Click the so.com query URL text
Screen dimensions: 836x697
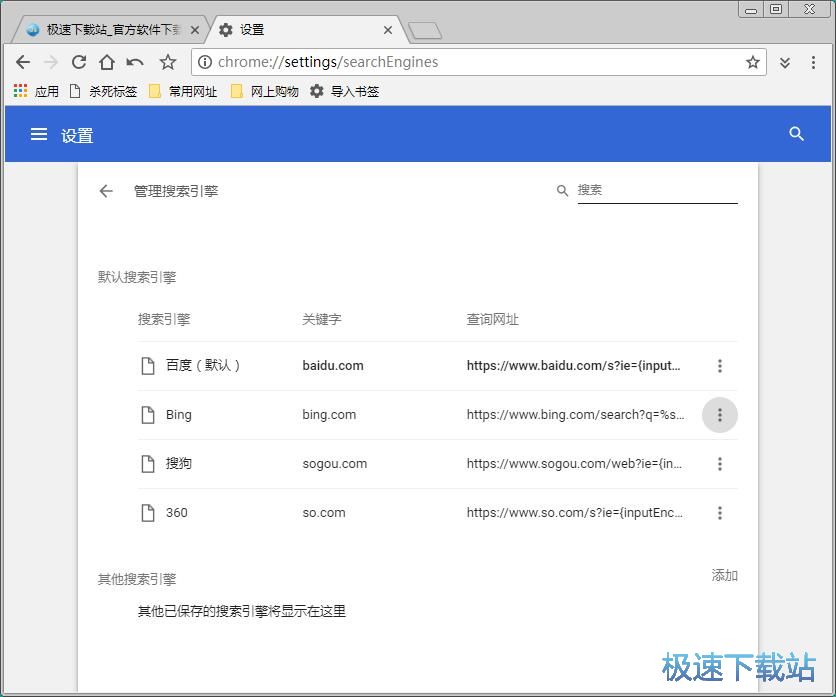pyautogui.click(x=574, y=513)
